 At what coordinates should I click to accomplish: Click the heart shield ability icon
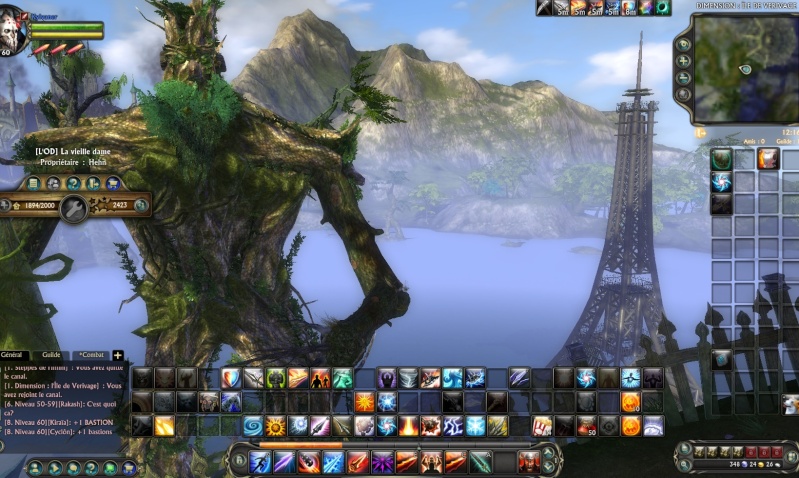coord(231,378)
